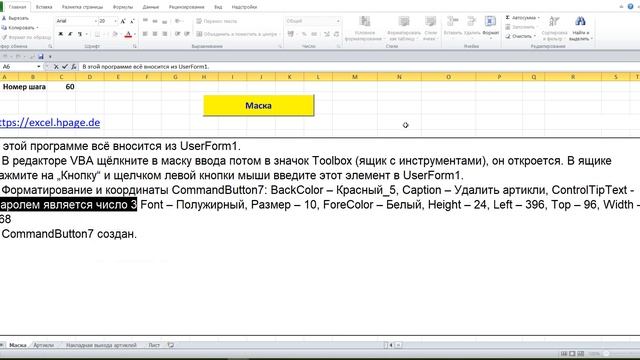Click the fill color bucket icon

[115, 34]
